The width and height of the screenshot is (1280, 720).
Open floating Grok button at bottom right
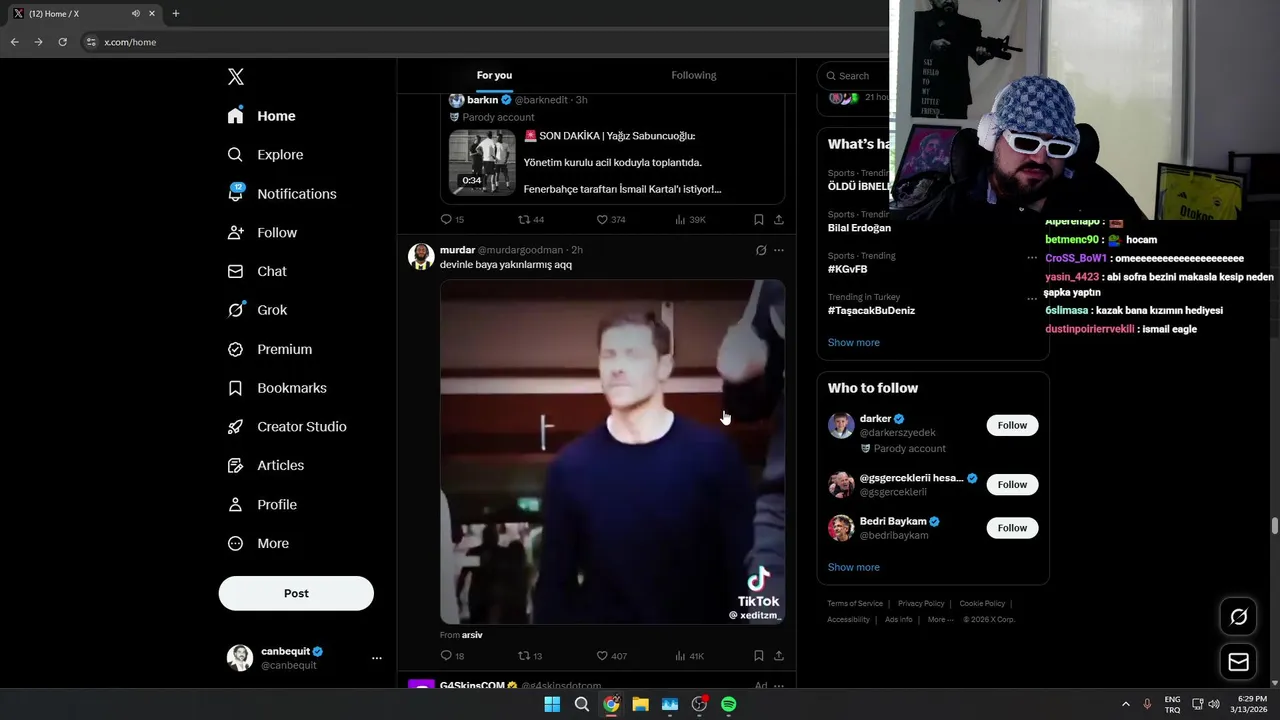[x=1238, y=617]
